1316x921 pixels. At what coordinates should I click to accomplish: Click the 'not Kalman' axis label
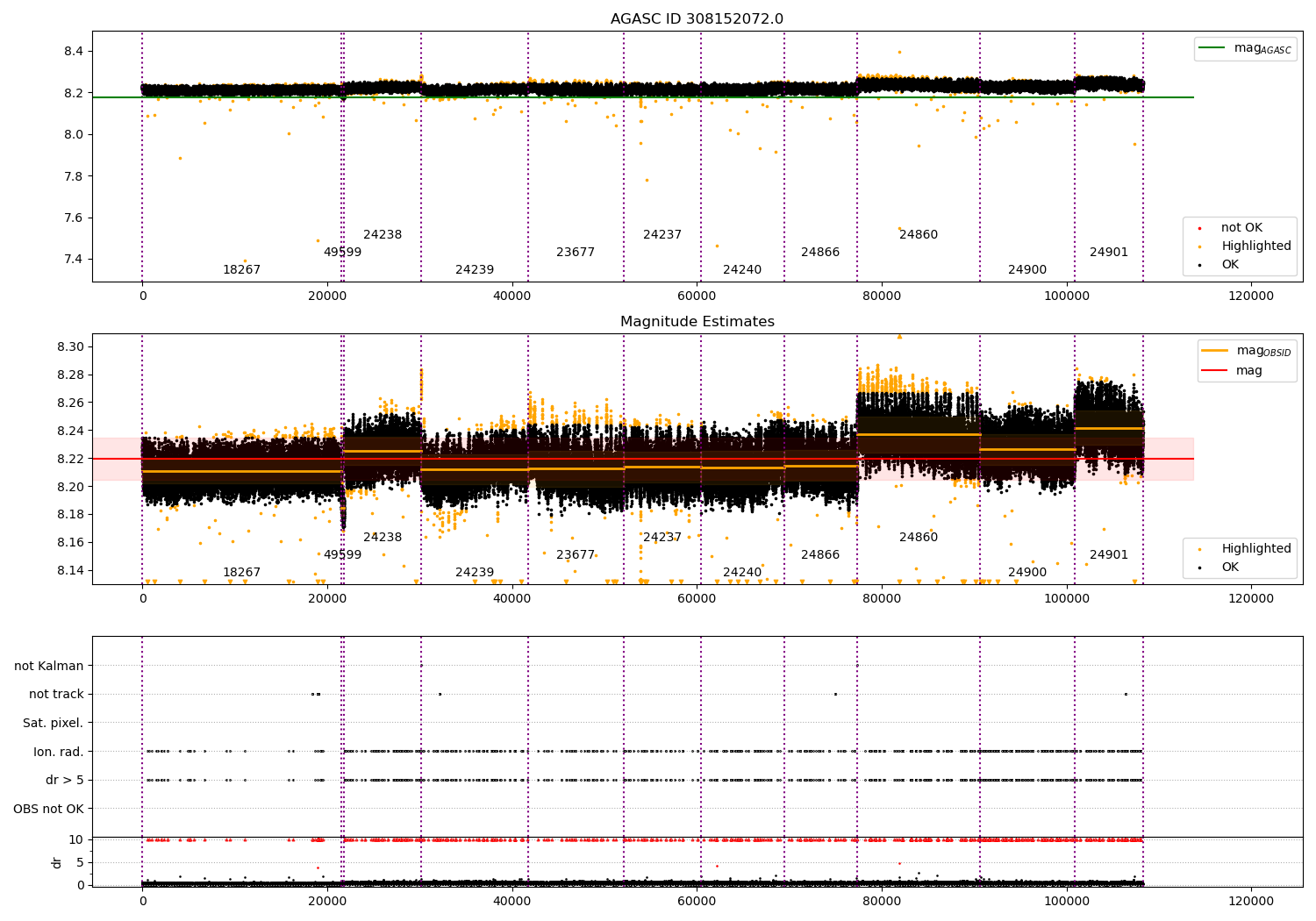point(49,666)
